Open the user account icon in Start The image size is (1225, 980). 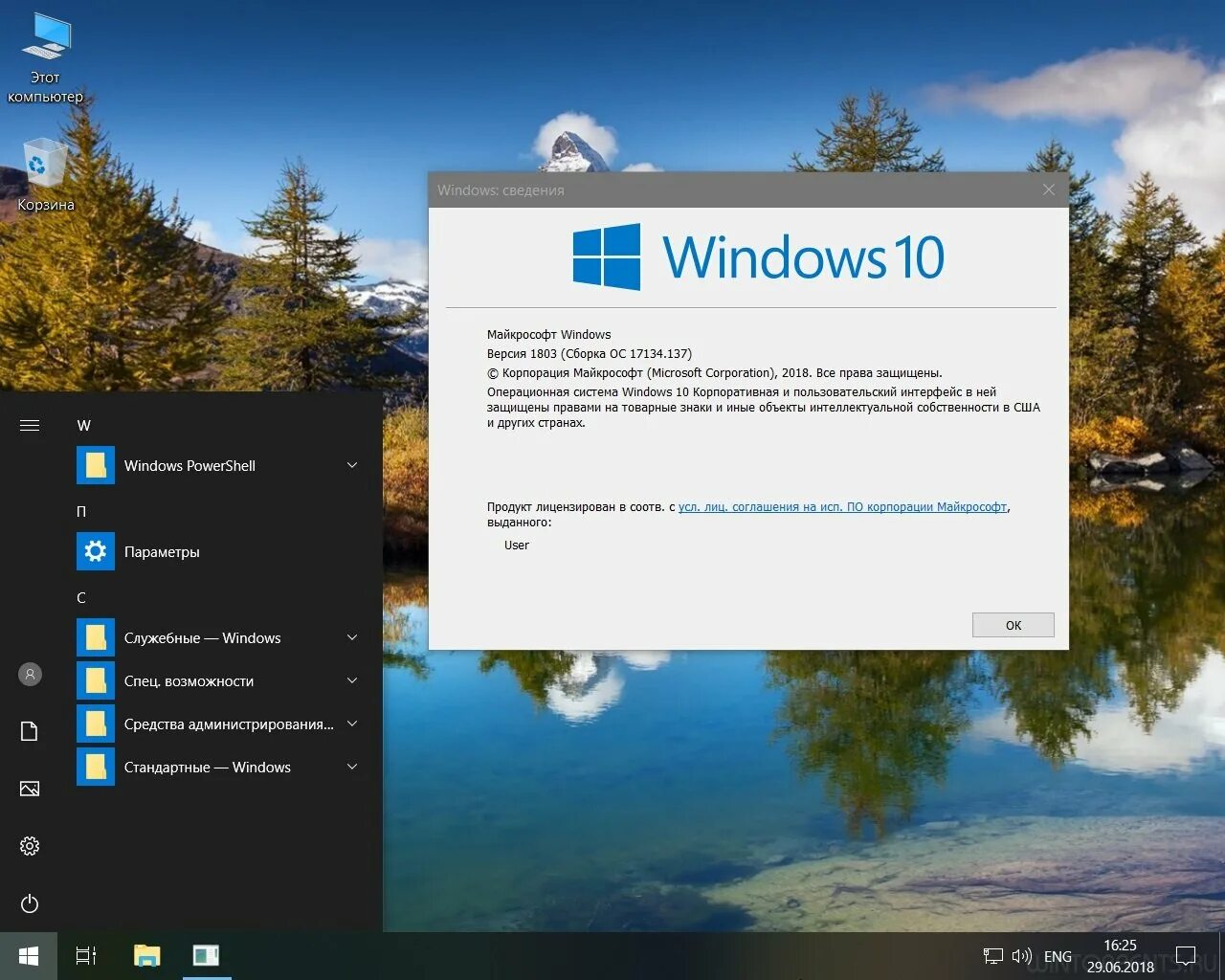point(30,675)
